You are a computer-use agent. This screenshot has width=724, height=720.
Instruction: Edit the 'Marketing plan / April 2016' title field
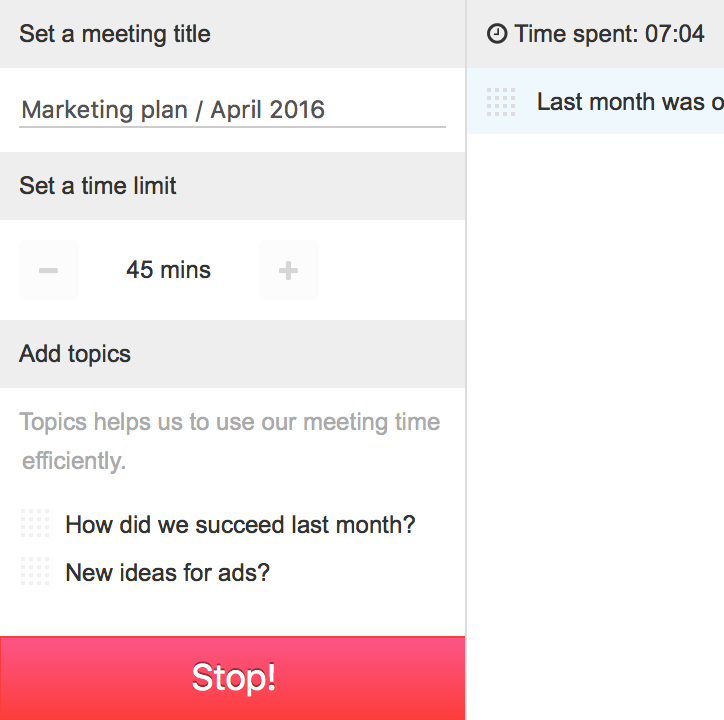(x=232, y=110)
